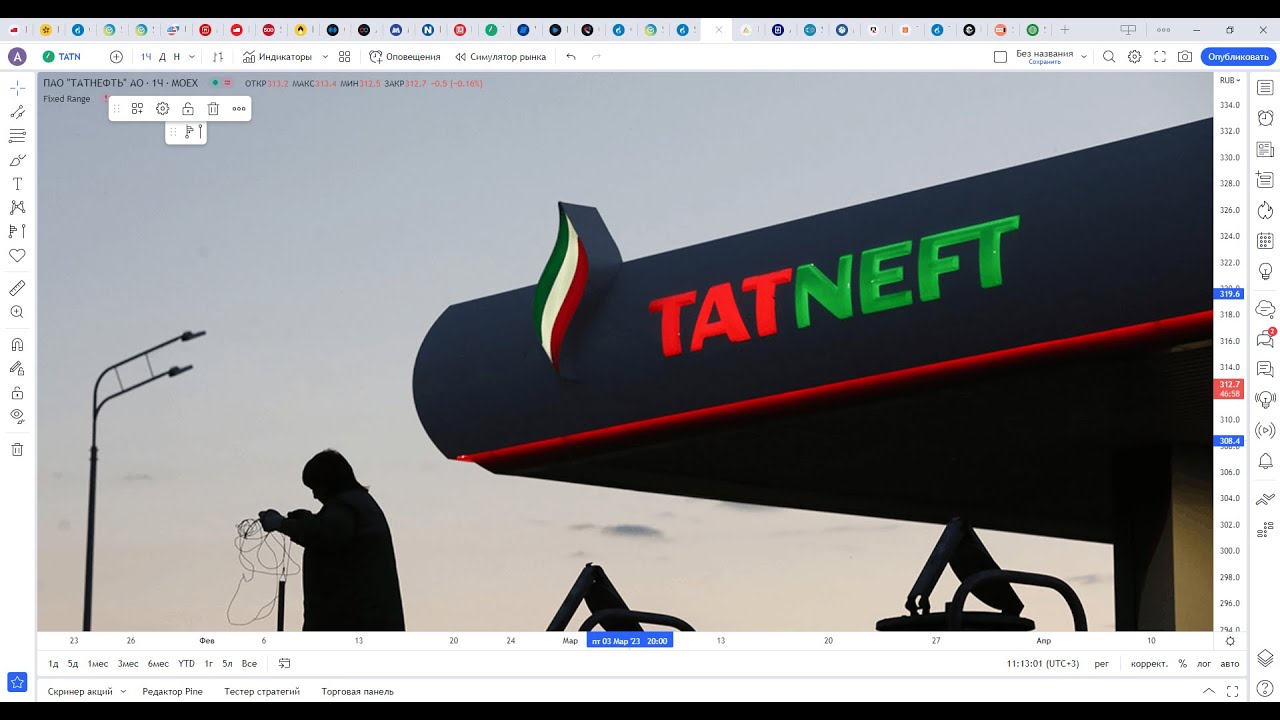The image size is (1280, 720).
Task: Set the date range to YTD
Action: click(x=187, y=664)
